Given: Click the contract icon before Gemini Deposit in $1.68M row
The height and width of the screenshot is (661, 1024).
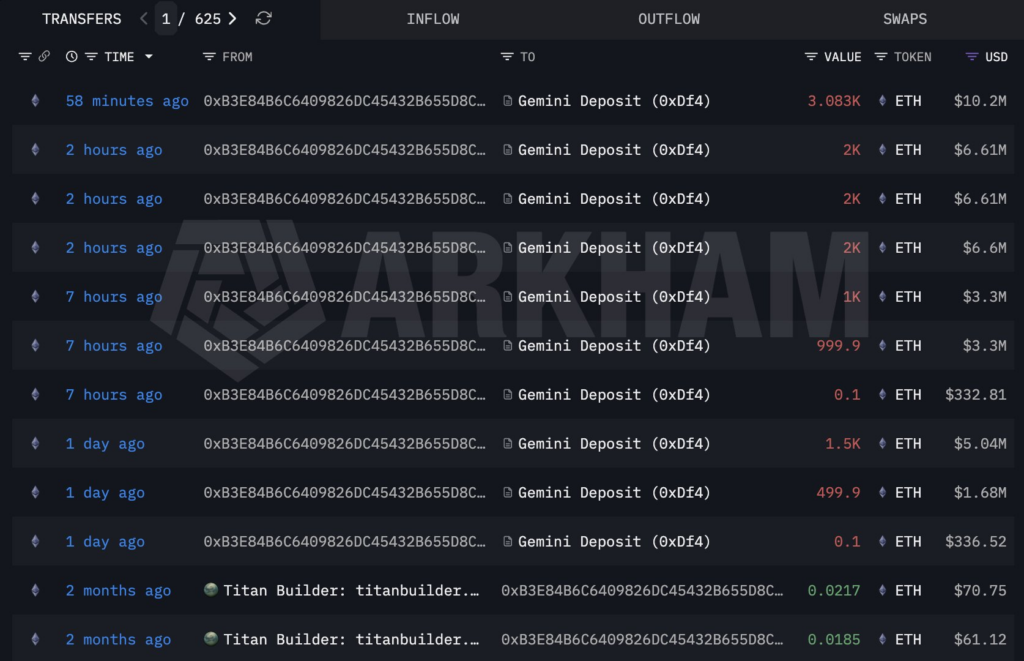Looking at the screenshot, I should tap(507, 492).
